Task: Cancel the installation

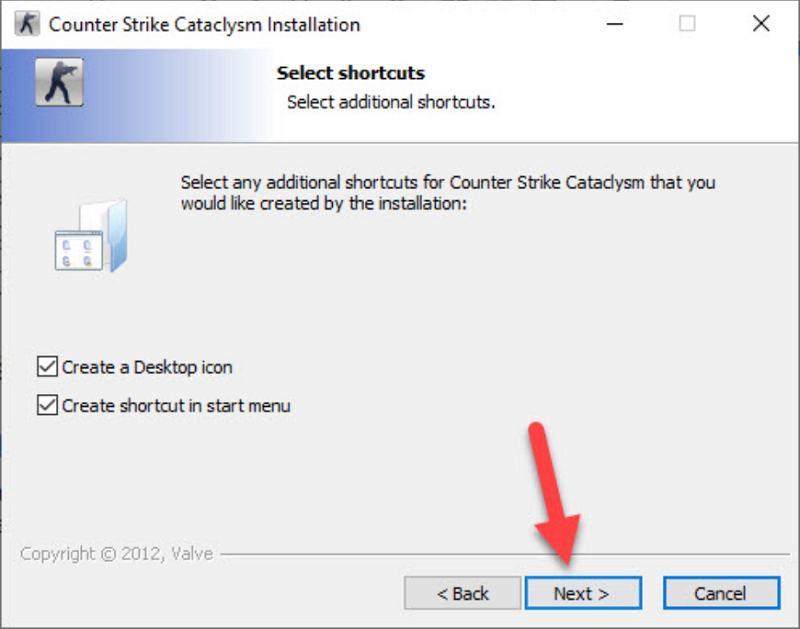Action: tap(720, 593)
